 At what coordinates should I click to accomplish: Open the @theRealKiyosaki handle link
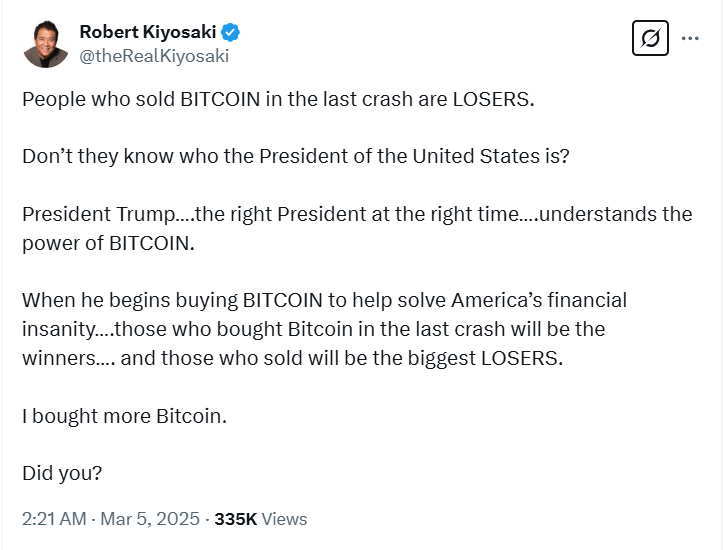[x=154, y=56]
